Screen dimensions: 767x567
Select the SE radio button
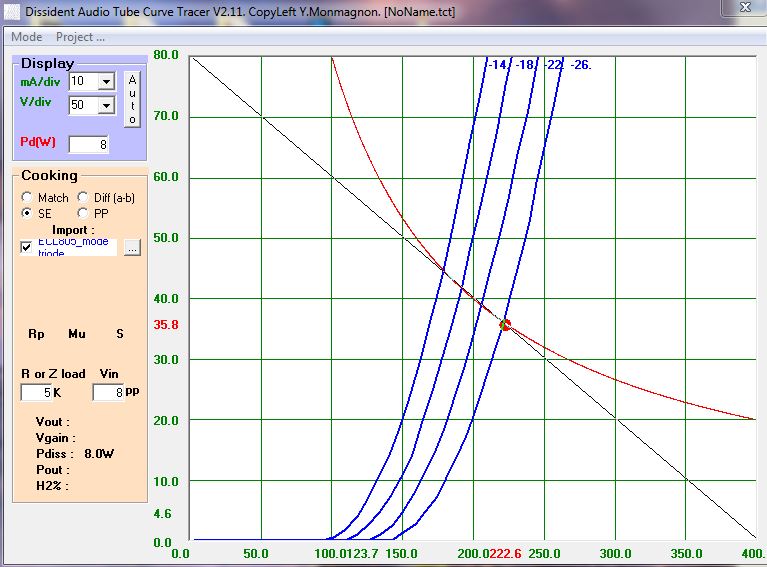coord(27,213)
